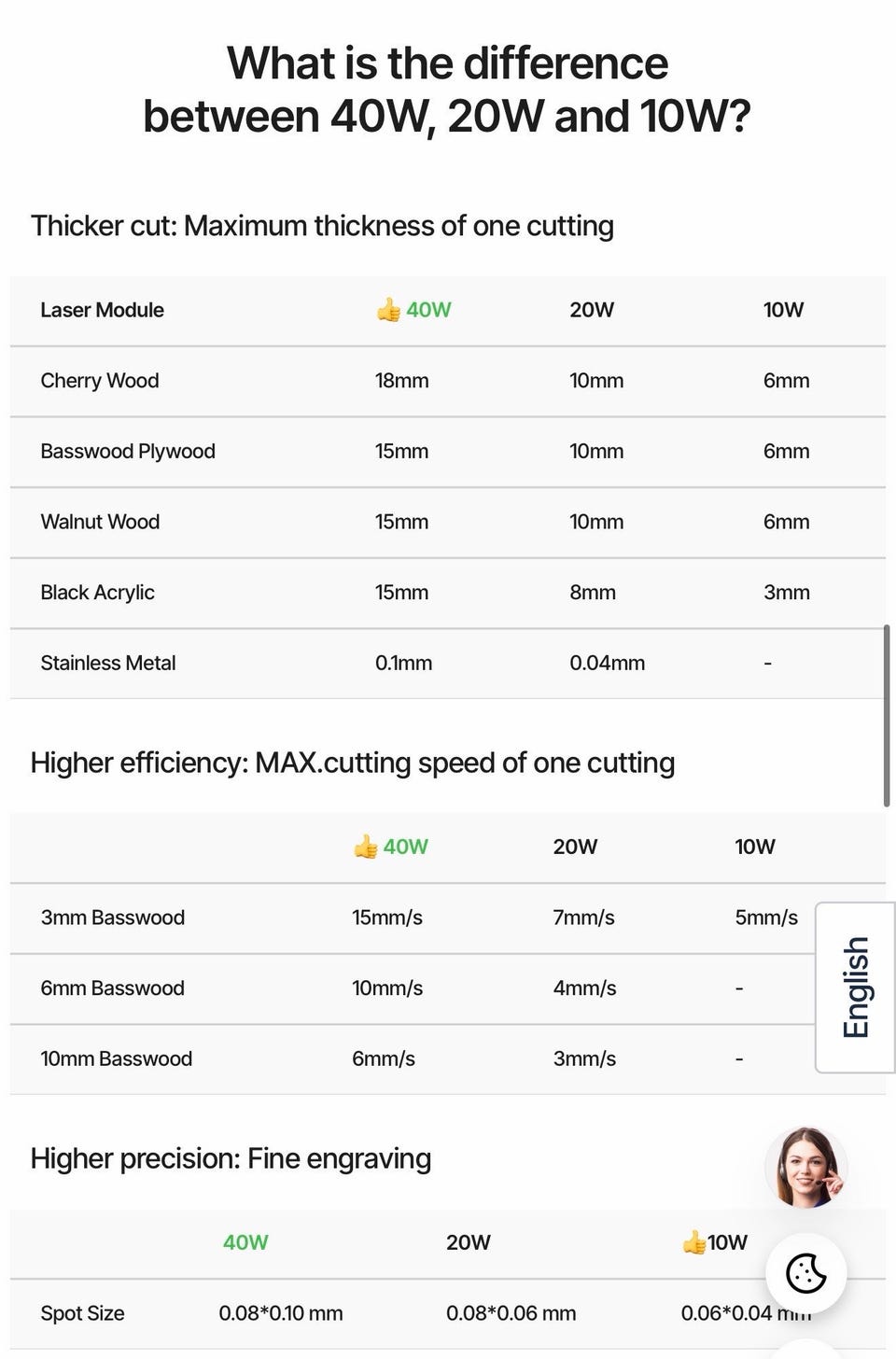Open the English language selector tab

tap(855, 988)
